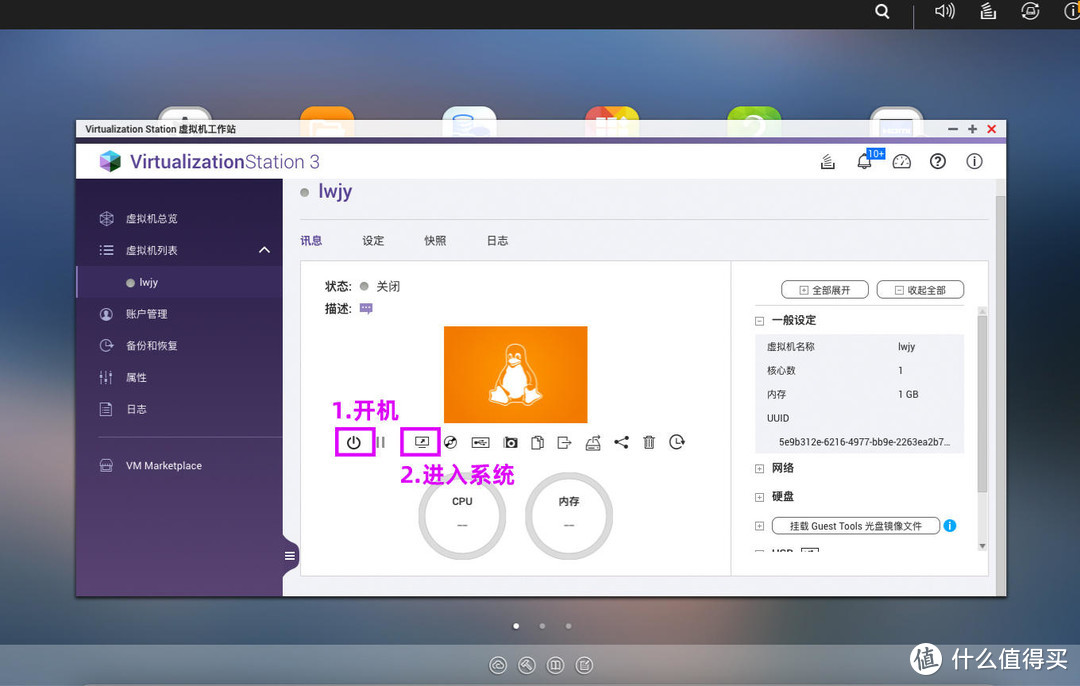The height and width of the screenshot is (686, 1080).
Task: Click the system volume speaker icon
Action: point(944,11)
